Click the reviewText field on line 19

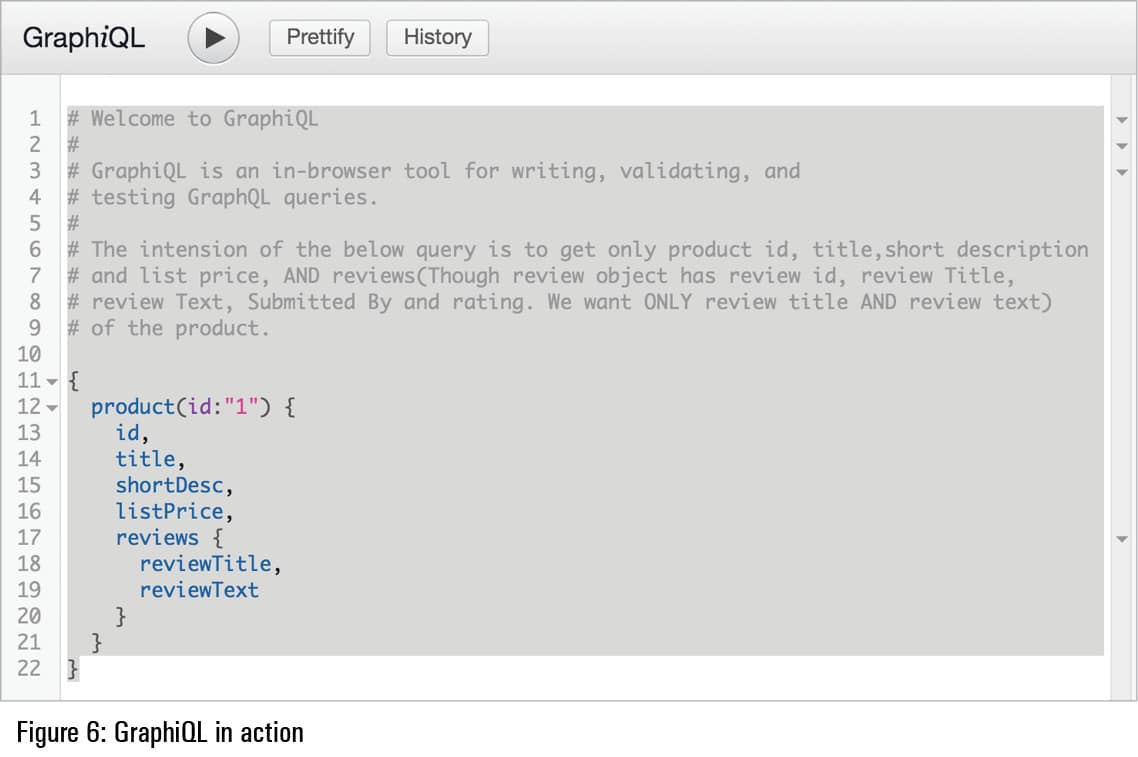(199, 590)
